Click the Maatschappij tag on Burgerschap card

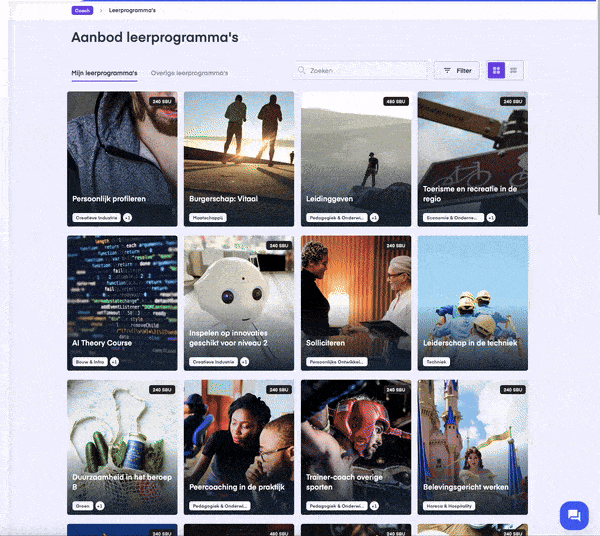point(207,218)
